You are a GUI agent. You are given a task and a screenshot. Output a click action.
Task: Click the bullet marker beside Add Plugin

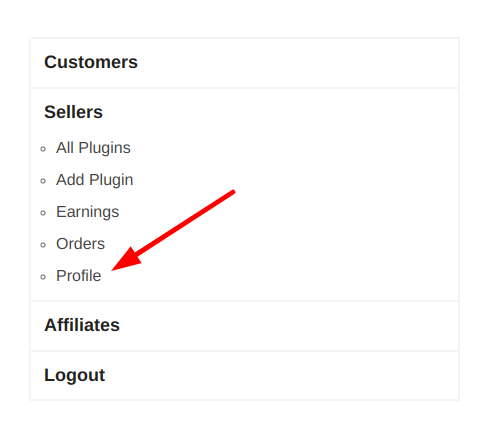tap(43, 181)
